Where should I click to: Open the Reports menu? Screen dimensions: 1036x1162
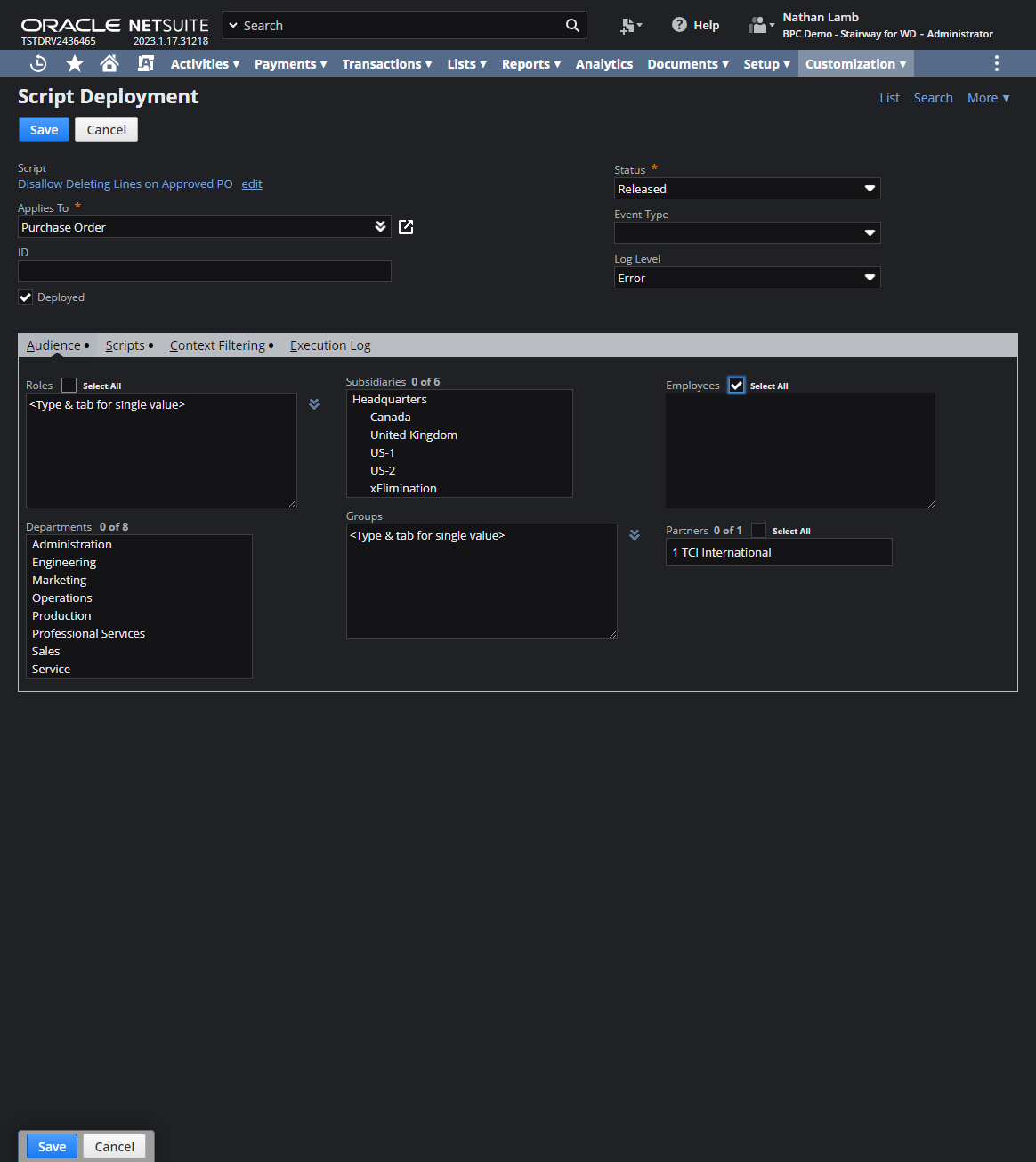[x=531, y=64]
